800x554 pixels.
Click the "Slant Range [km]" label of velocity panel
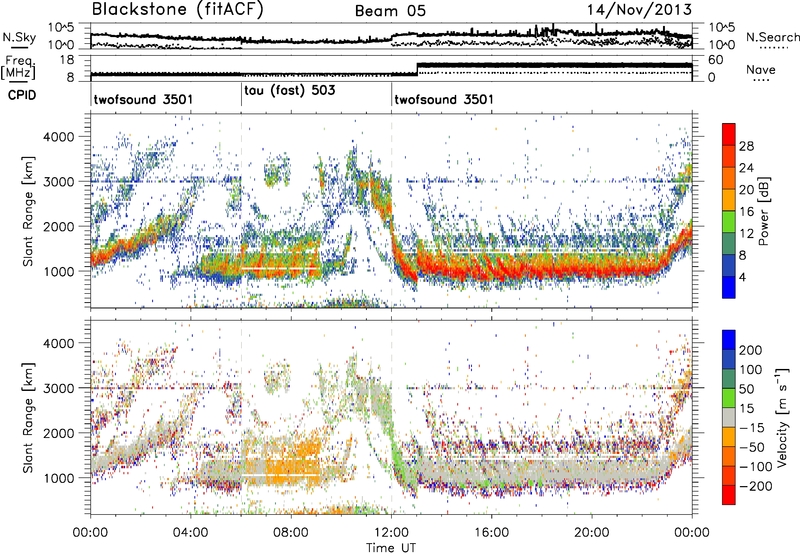[28, 417]
